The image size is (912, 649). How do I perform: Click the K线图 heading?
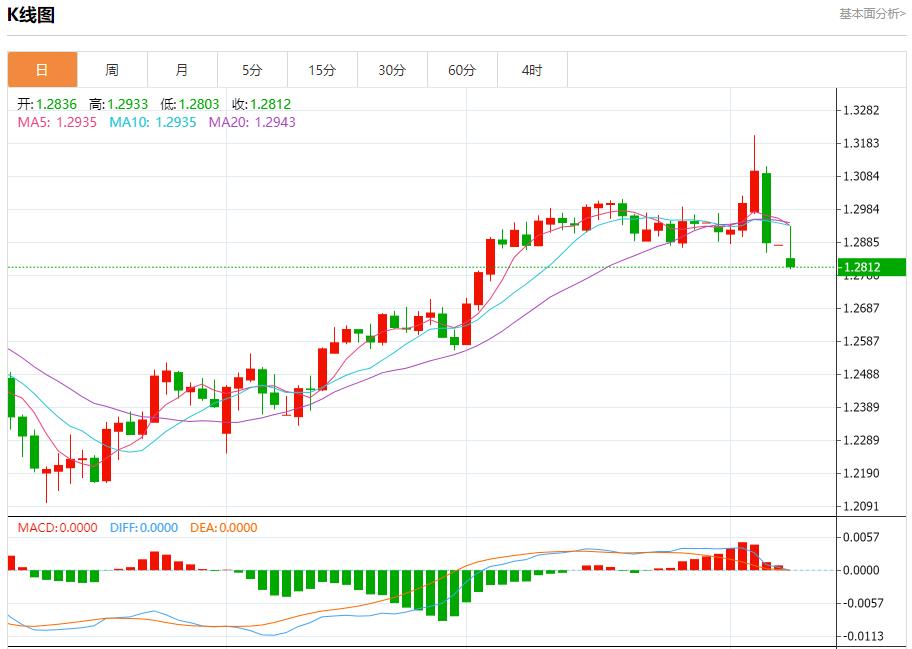click(x=31, y=15)
